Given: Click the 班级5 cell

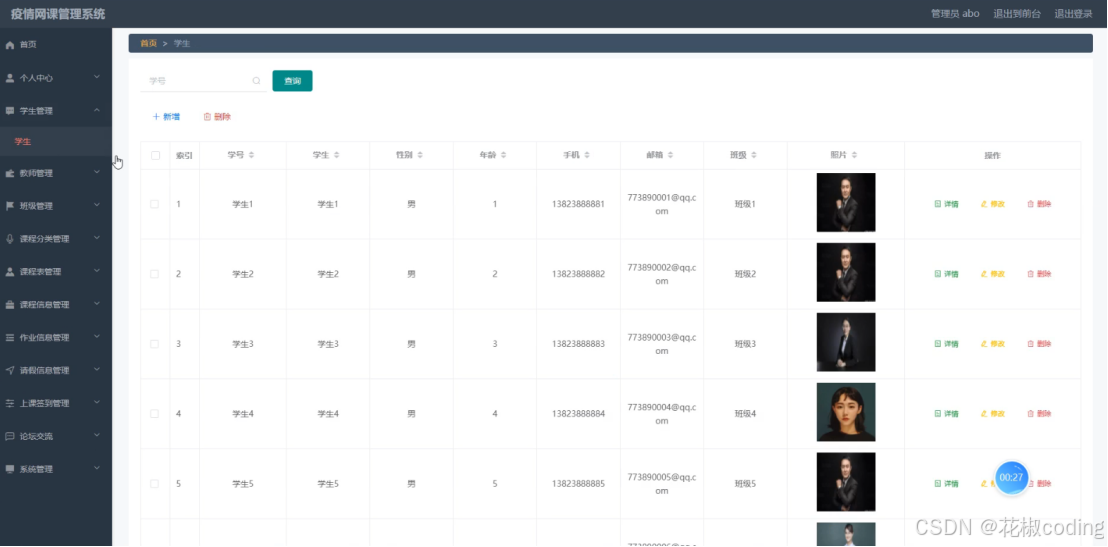Looking at the screenshot, I should 745,484.
